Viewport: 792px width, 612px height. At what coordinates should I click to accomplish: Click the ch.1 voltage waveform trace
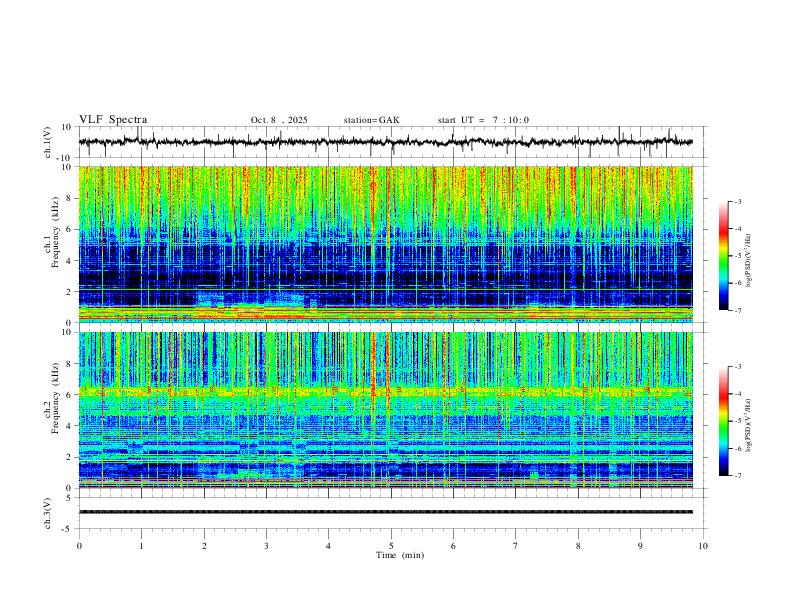pyautogui.click(x=386, y=142)
